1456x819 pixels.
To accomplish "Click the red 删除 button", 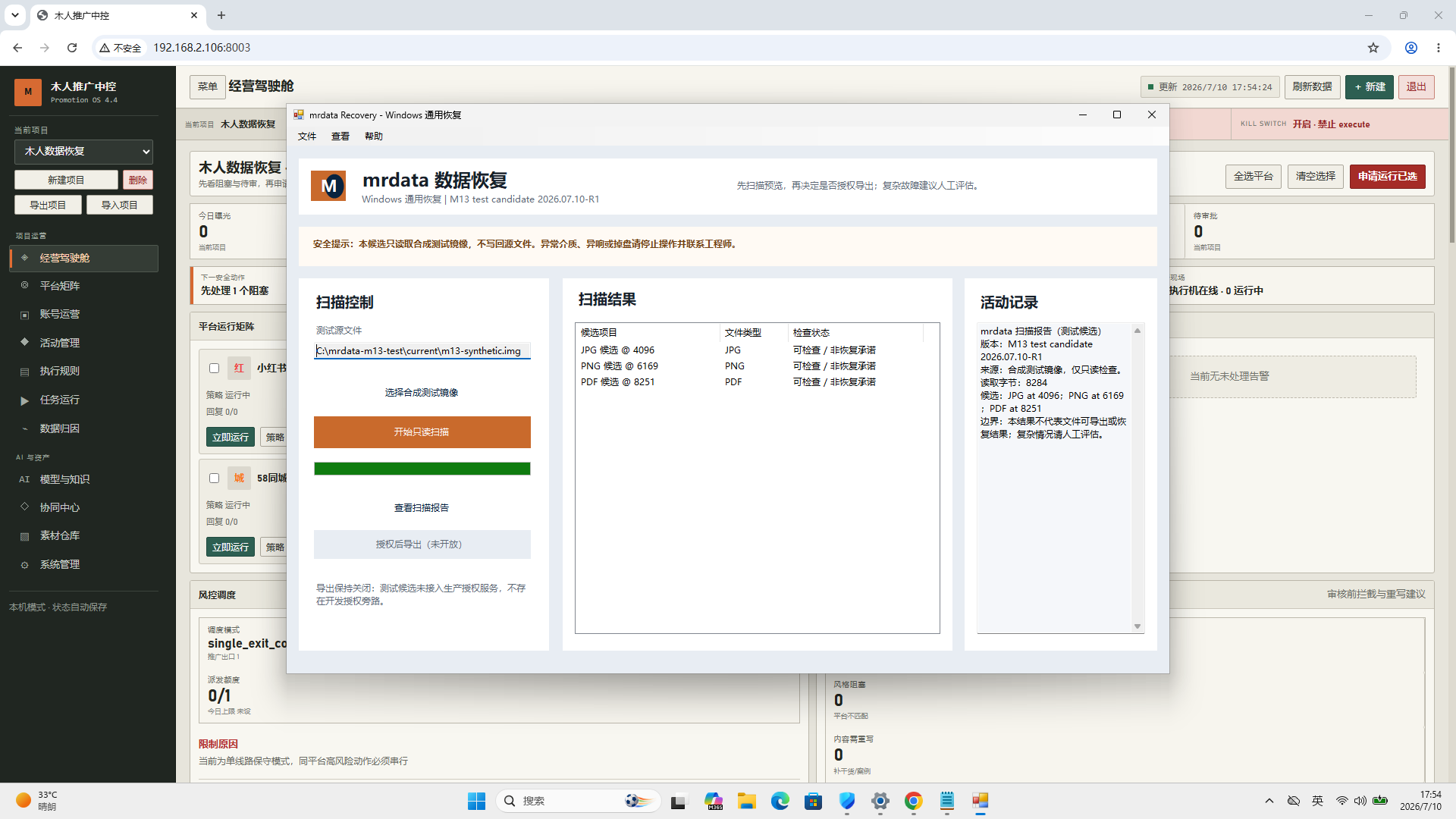I will click(x=138, y=180).
